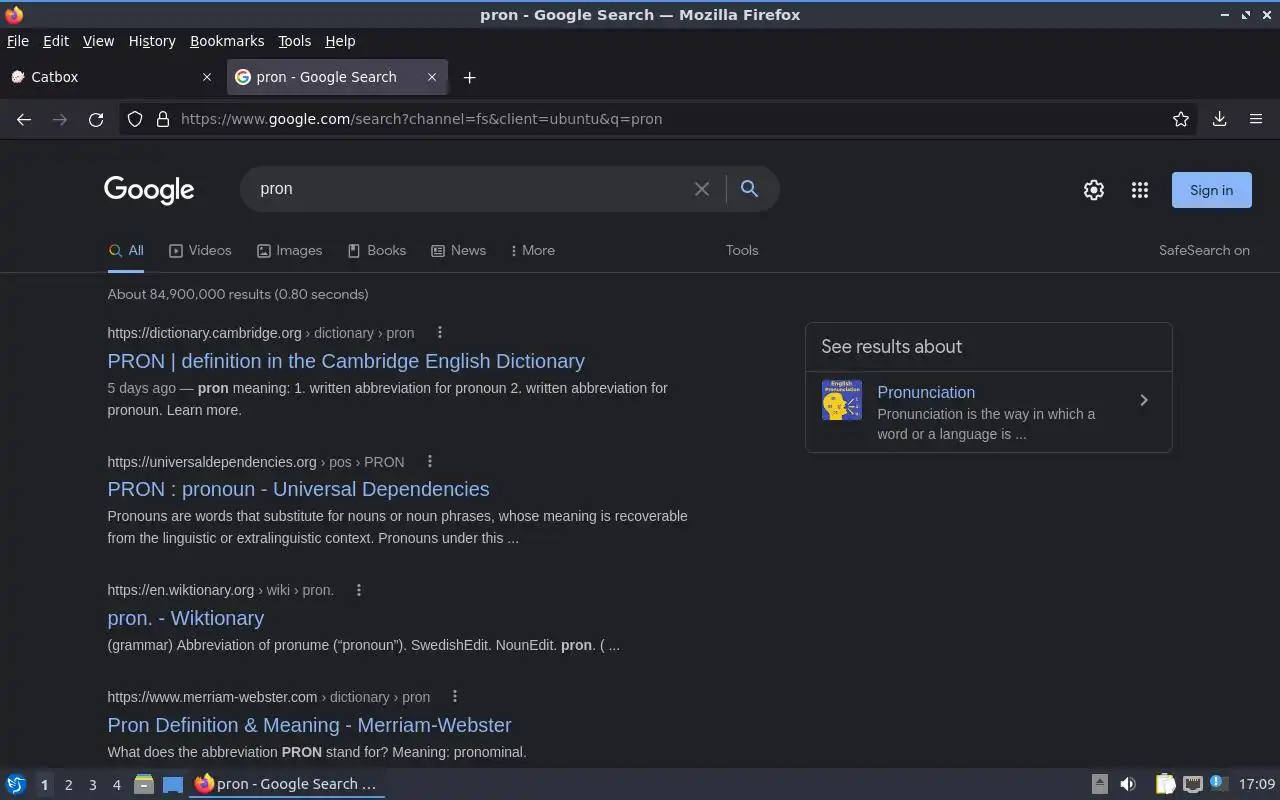This screenshot has height=800, width=1280.
Task: Open the Firefox downloads panel
Action: tap(1220, 119)
